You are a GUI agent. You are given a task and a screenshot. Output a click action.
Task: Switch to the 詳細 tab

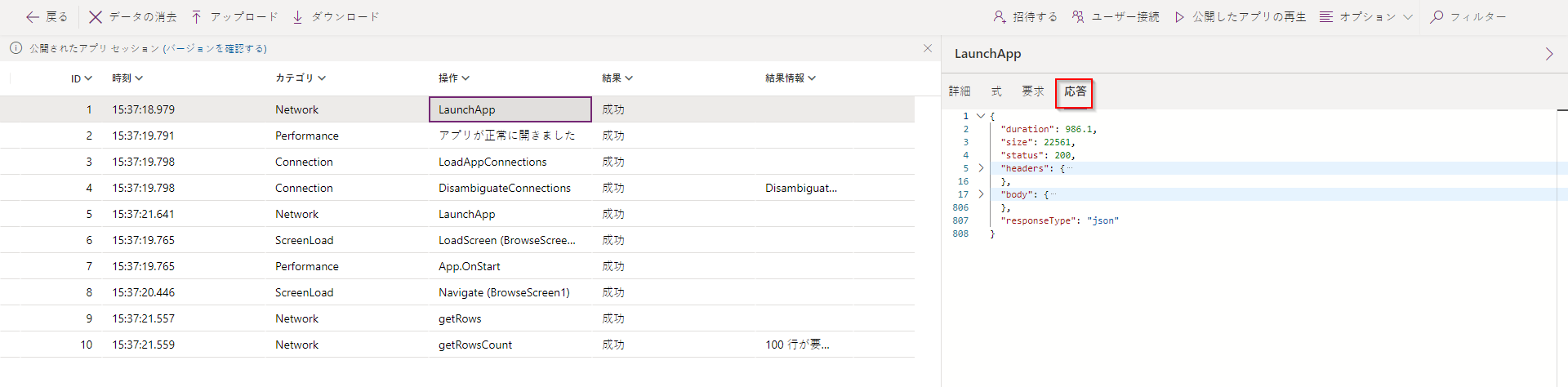[960, 91]
